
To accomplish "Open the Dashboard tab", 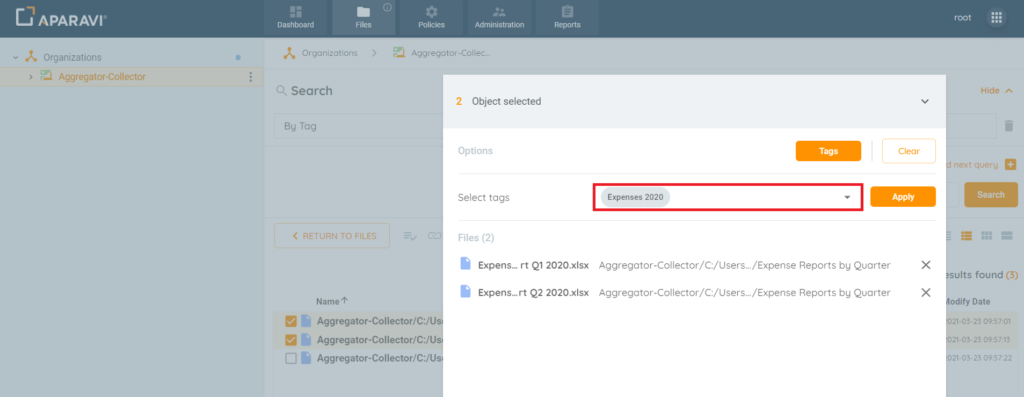I will (x=296, y=18).
